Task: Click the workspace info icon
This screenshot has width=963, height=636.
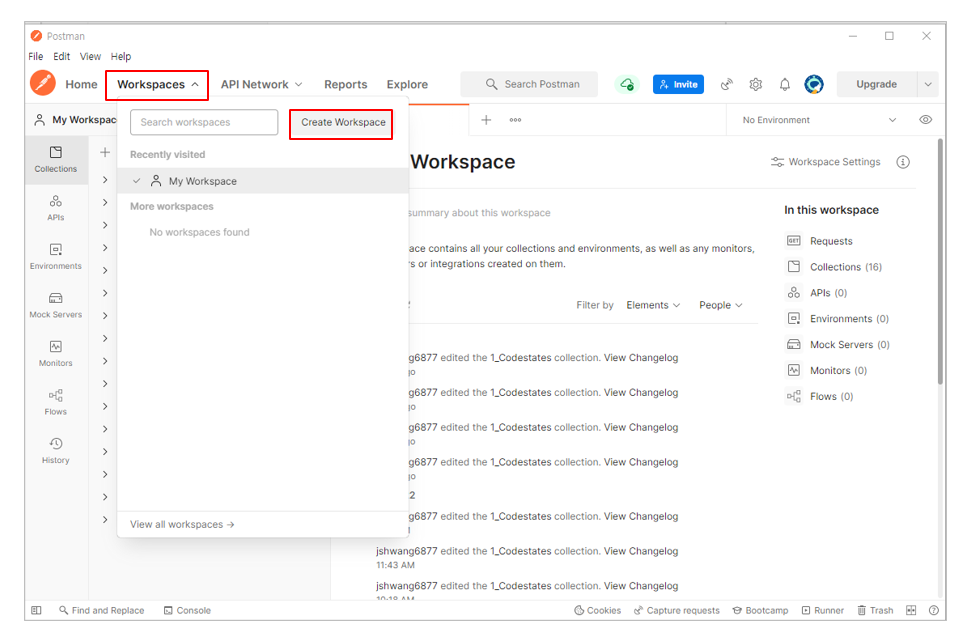Action: [x=903, y=162]
